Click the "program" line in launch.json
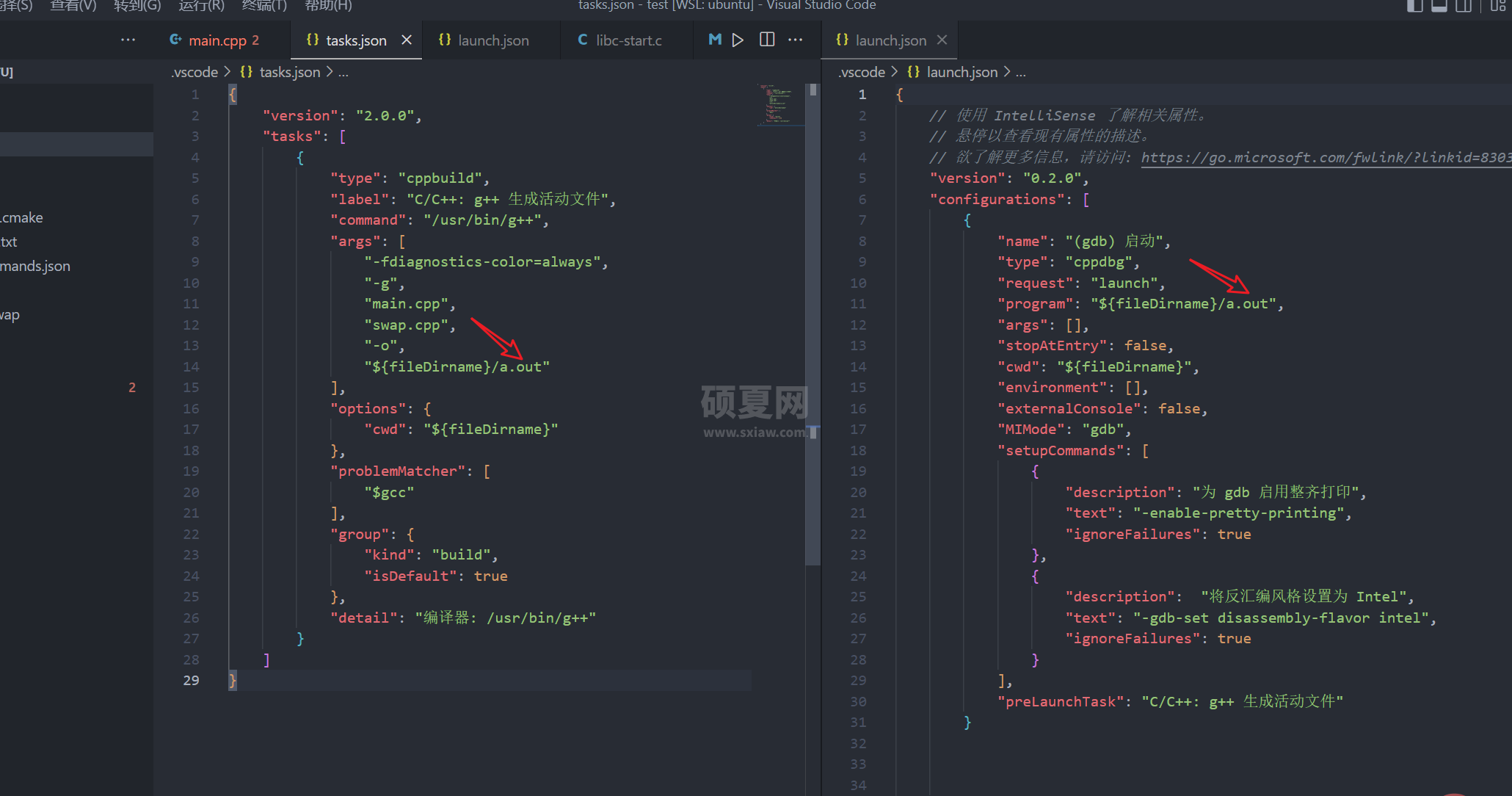The width and height of the screenshot is (1512, 796). coord(1140,303)
